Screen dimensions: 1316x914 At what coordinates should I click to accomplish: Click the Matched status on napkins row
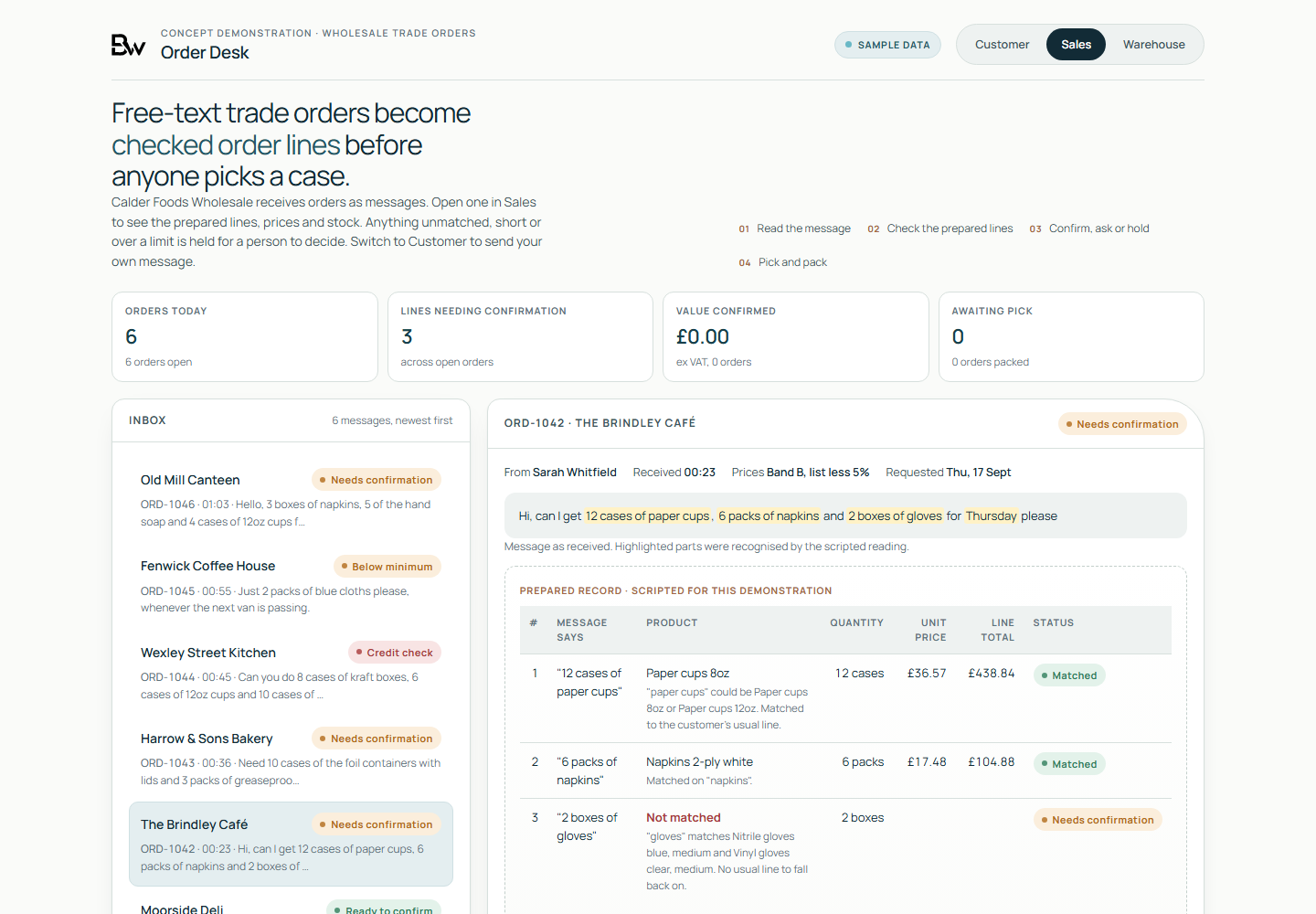(x=1069, y=764)
